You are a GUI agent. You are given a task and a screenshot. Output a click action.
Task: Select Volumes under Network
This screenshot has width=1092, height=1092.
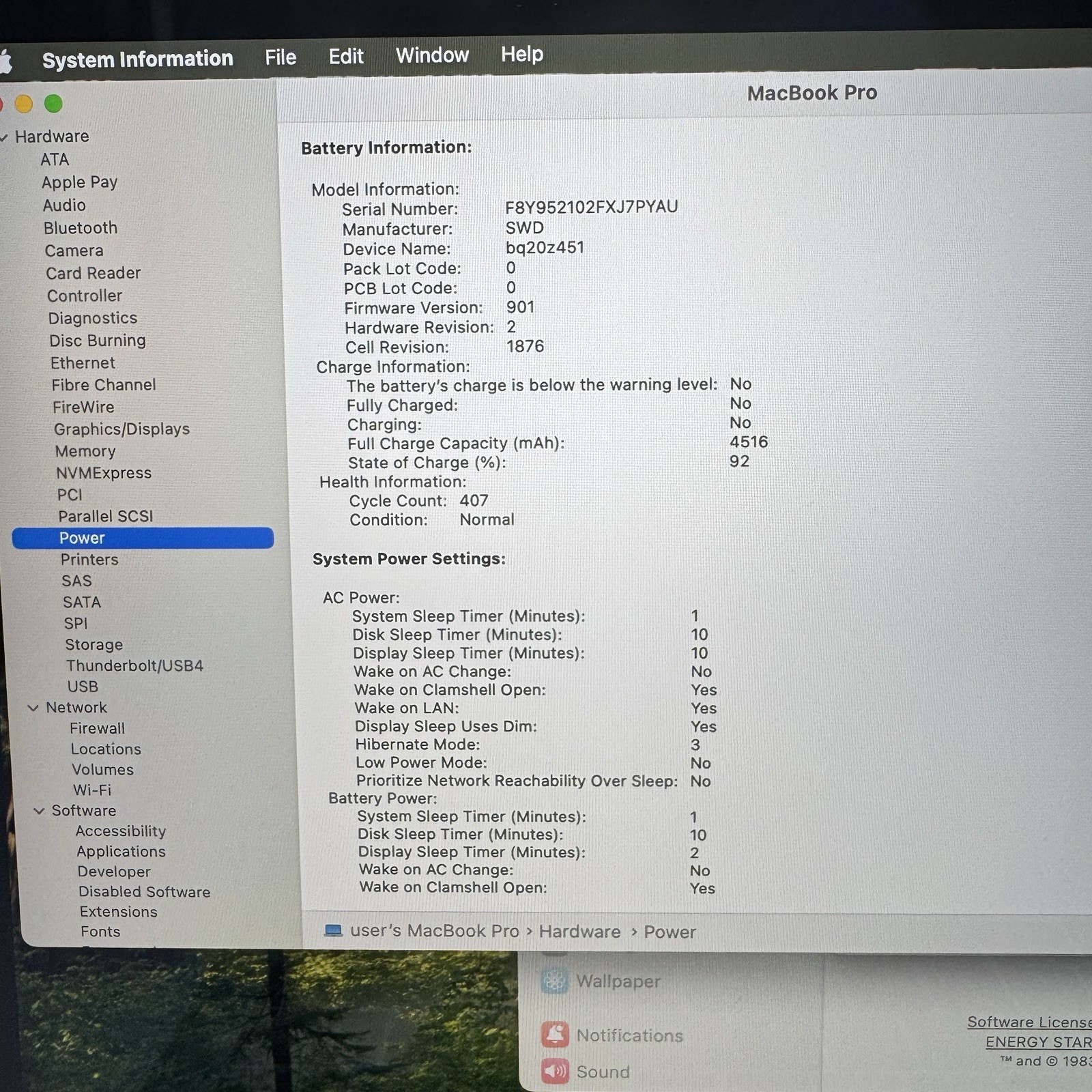tap(103, 770)
